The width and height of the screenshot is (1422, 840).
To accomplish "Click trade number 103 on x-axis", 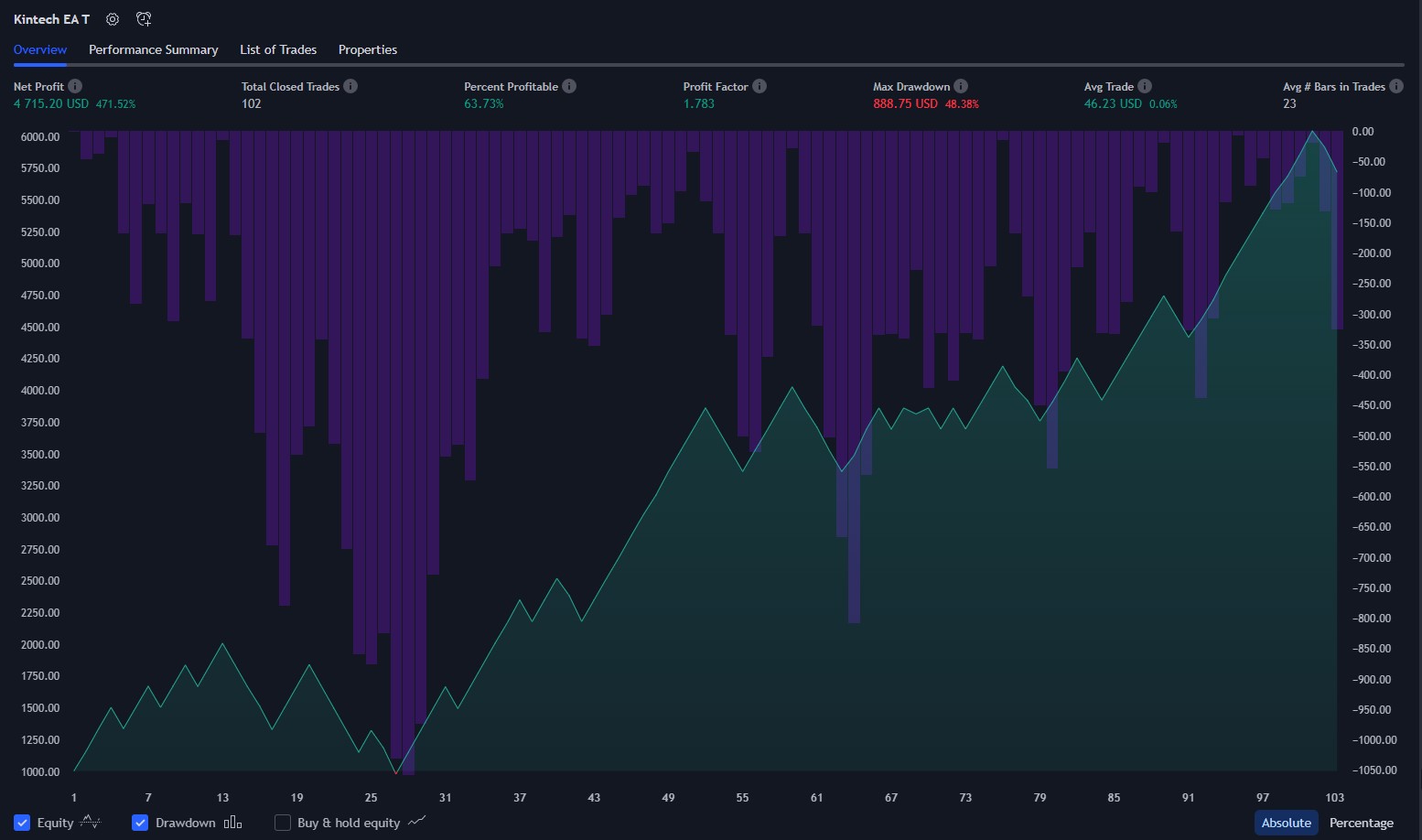I will pos(1335,798).
